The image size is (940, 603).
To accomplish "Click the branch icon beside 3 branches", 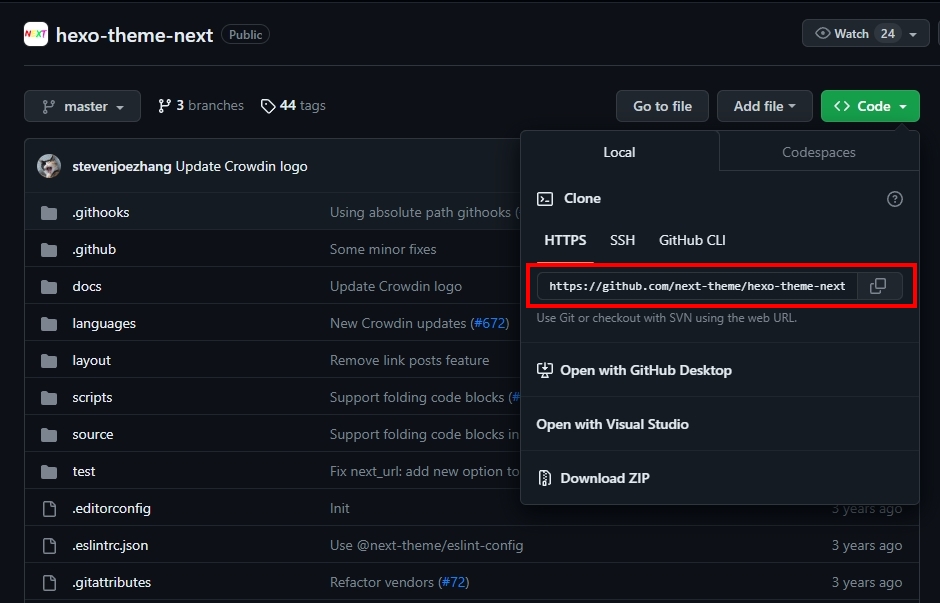I will (x=164, y=106).
